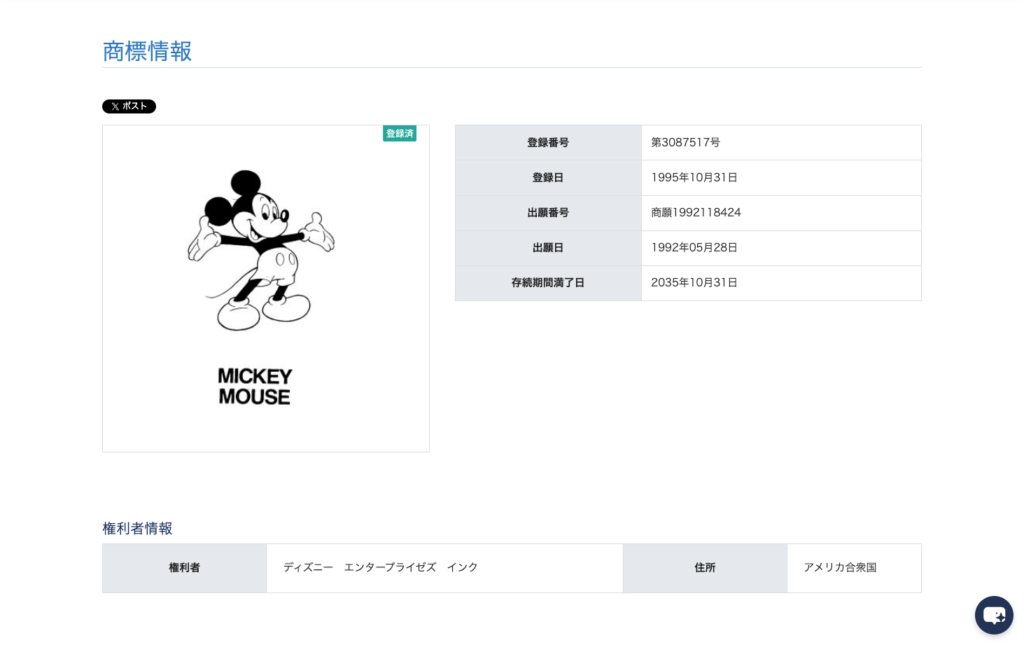
Task: Select the 出願番号 header cell
Action: [x=548, y=213]
